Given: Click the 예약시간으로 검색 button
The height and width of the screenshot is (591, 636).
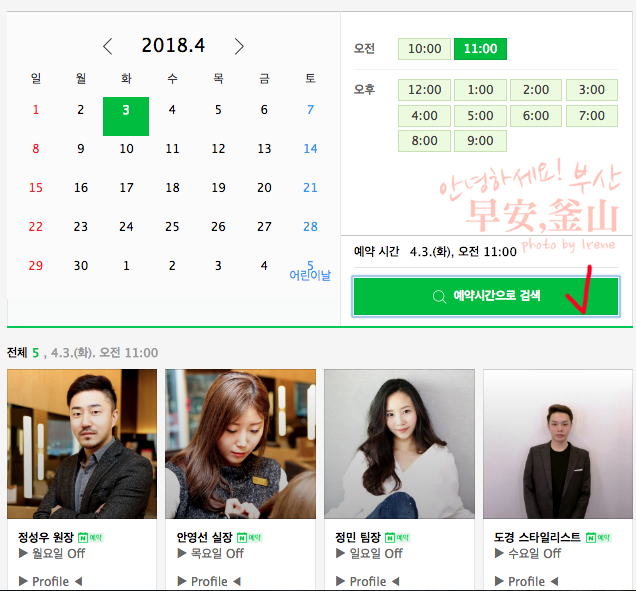Looking at the screenshot, I should point(486,297).
